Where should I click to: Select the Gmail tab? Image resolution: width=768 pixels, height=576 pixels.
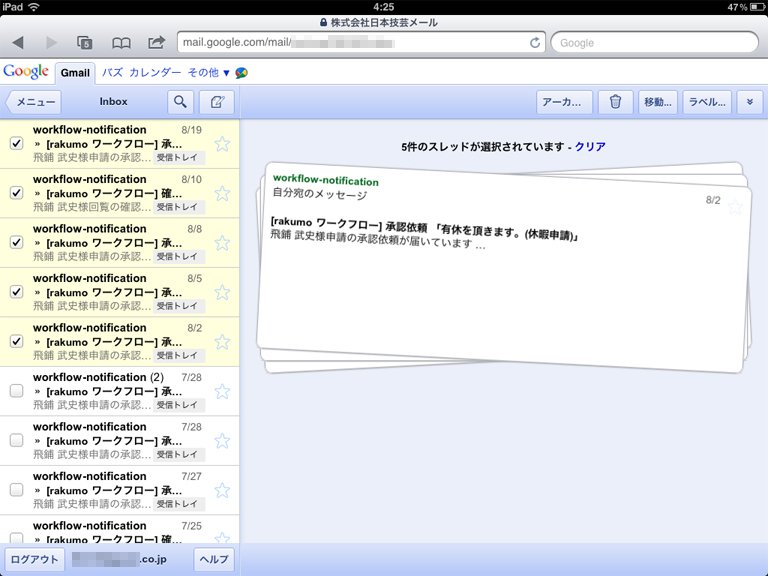pyautogui.click(x=75, y=72)
